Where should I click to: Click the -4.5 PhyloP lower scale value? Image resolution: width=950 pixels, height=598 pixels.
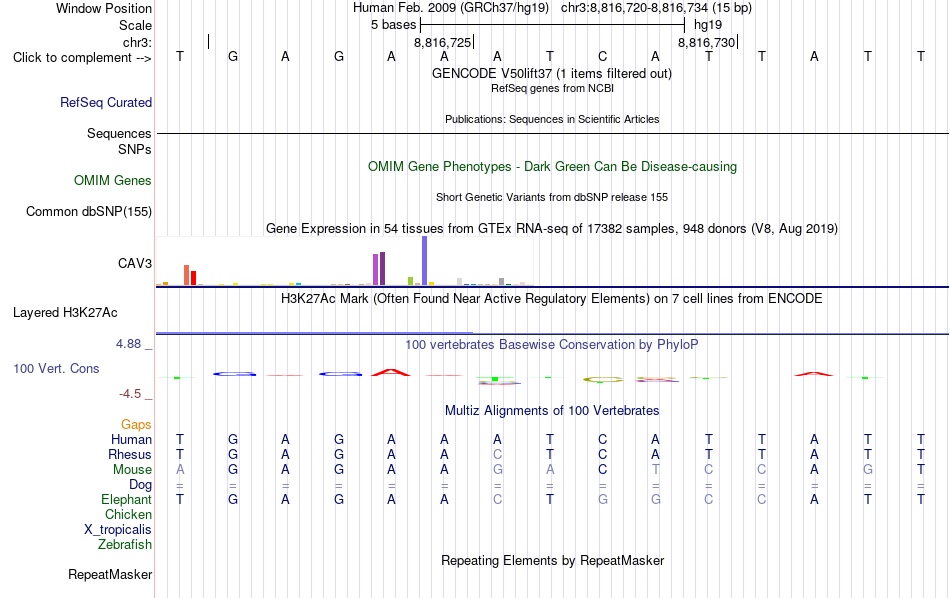130,394
